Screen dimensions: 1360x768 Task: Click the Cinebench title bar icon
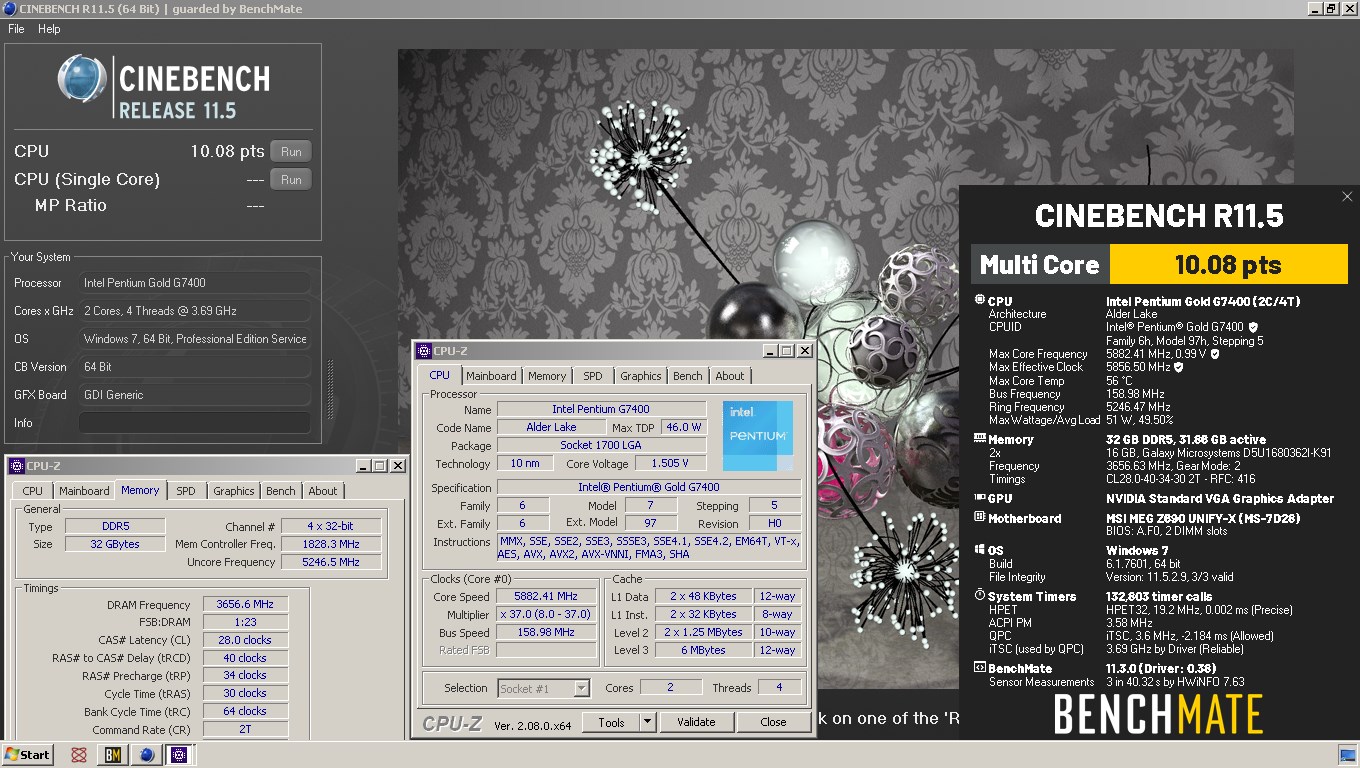point(8,9)
